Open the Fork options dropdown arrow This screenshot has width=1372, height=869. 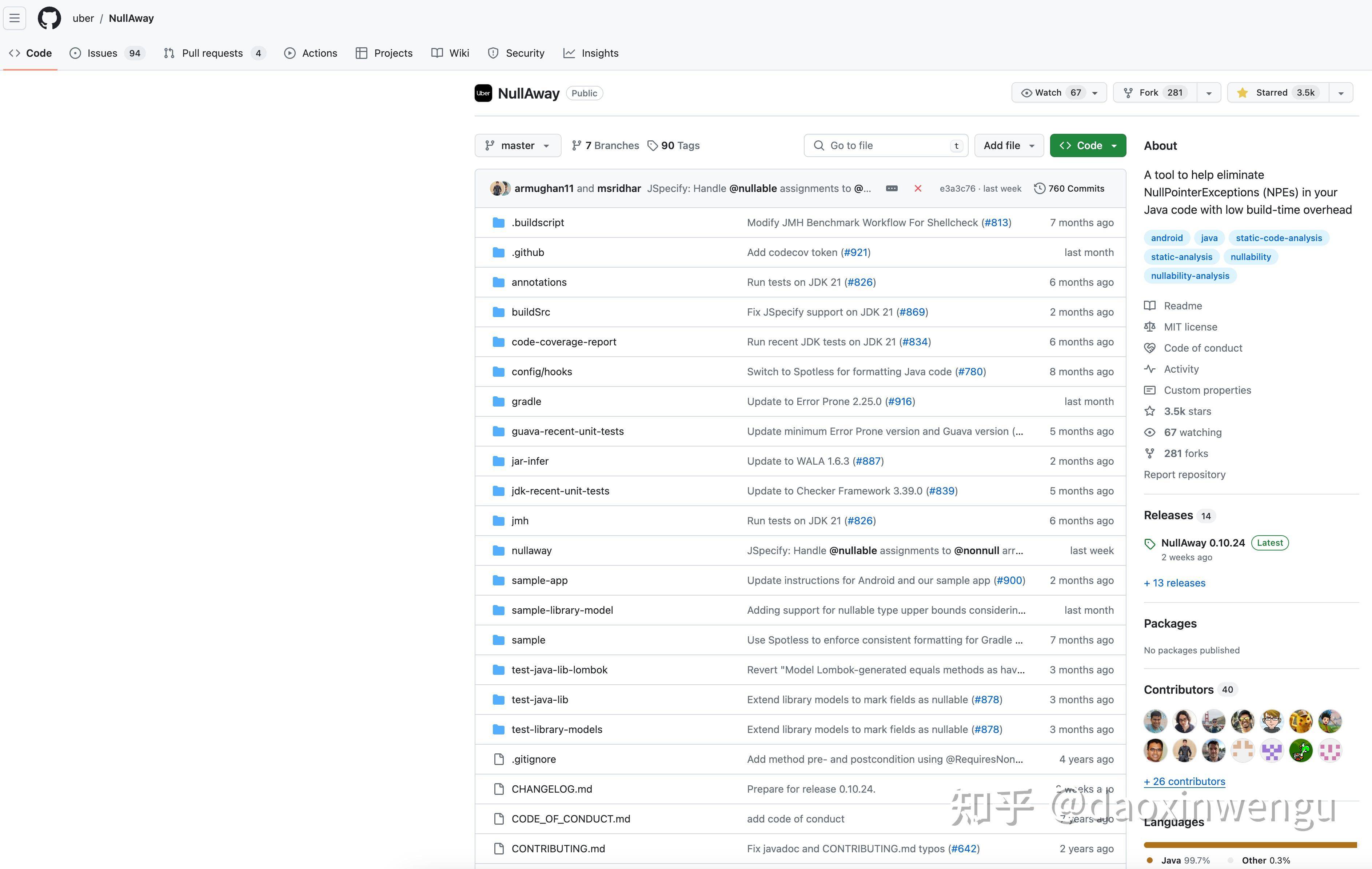(x=1208, y=93)
